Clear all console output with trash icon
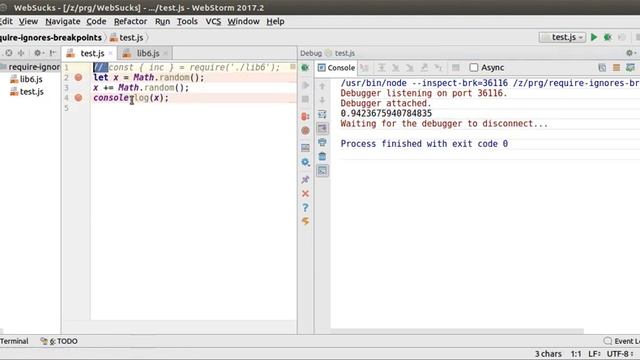Screen dimensions: 640x360 tap(322, 156)
